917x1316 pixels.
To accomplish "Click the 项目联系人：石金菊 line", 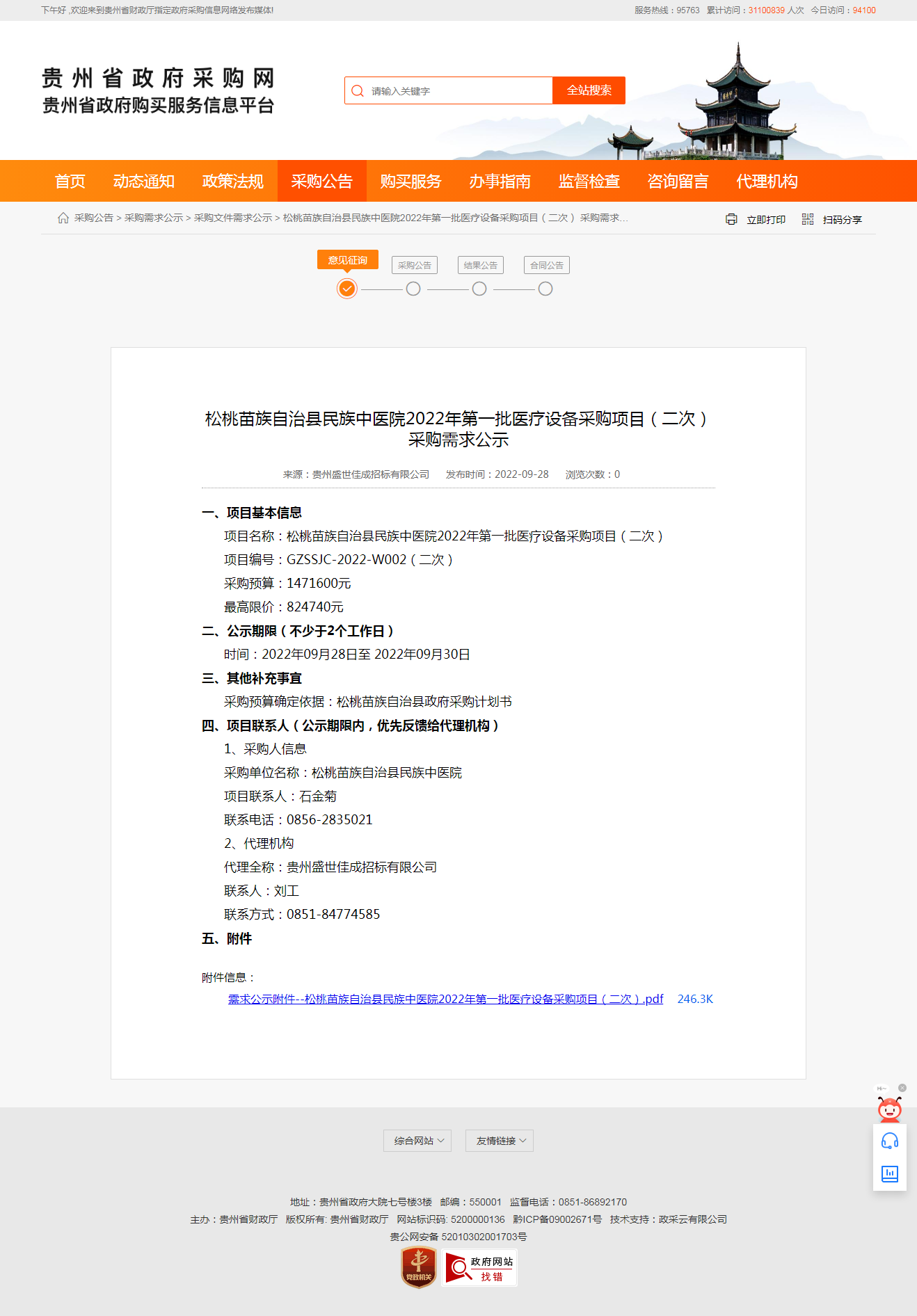I will point(280,796).
